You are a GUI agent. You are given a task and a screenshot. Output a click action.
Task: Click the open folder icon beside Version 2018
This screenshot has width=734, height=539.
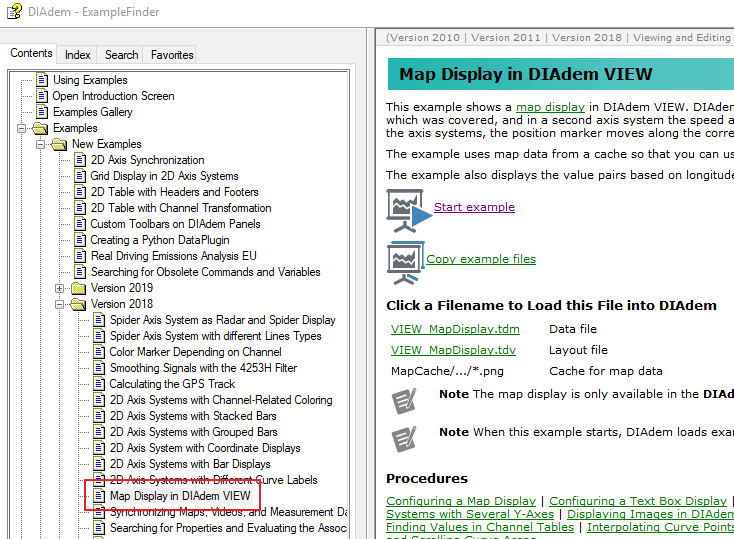coord(78,304)
